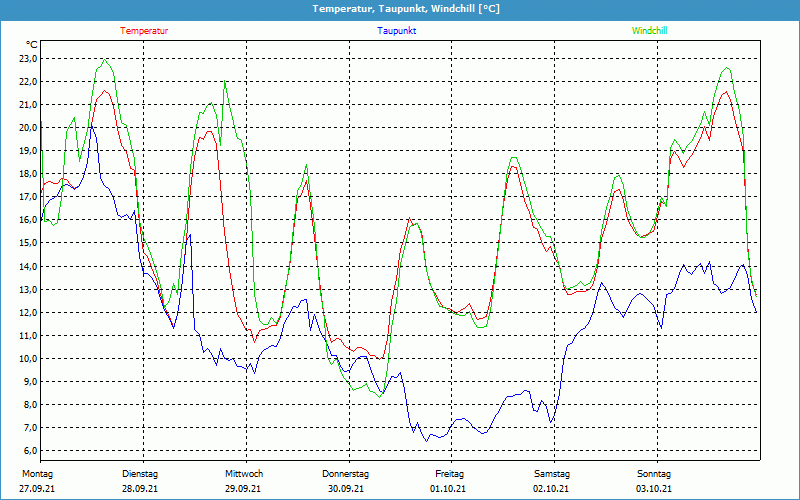Click the 30.09.21 date label
The image size is (800, 500).
click(346, 489)
